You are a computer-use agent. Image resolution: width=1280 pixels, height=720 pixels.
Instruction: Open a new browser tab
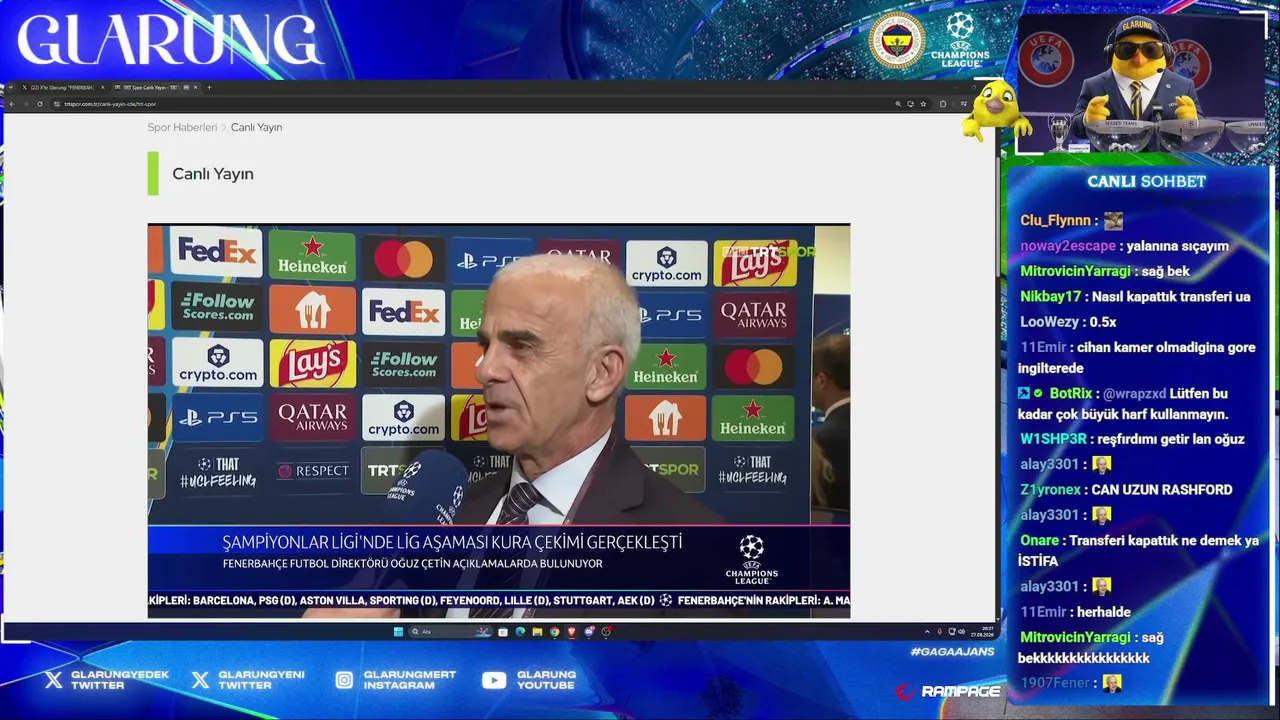209,87
